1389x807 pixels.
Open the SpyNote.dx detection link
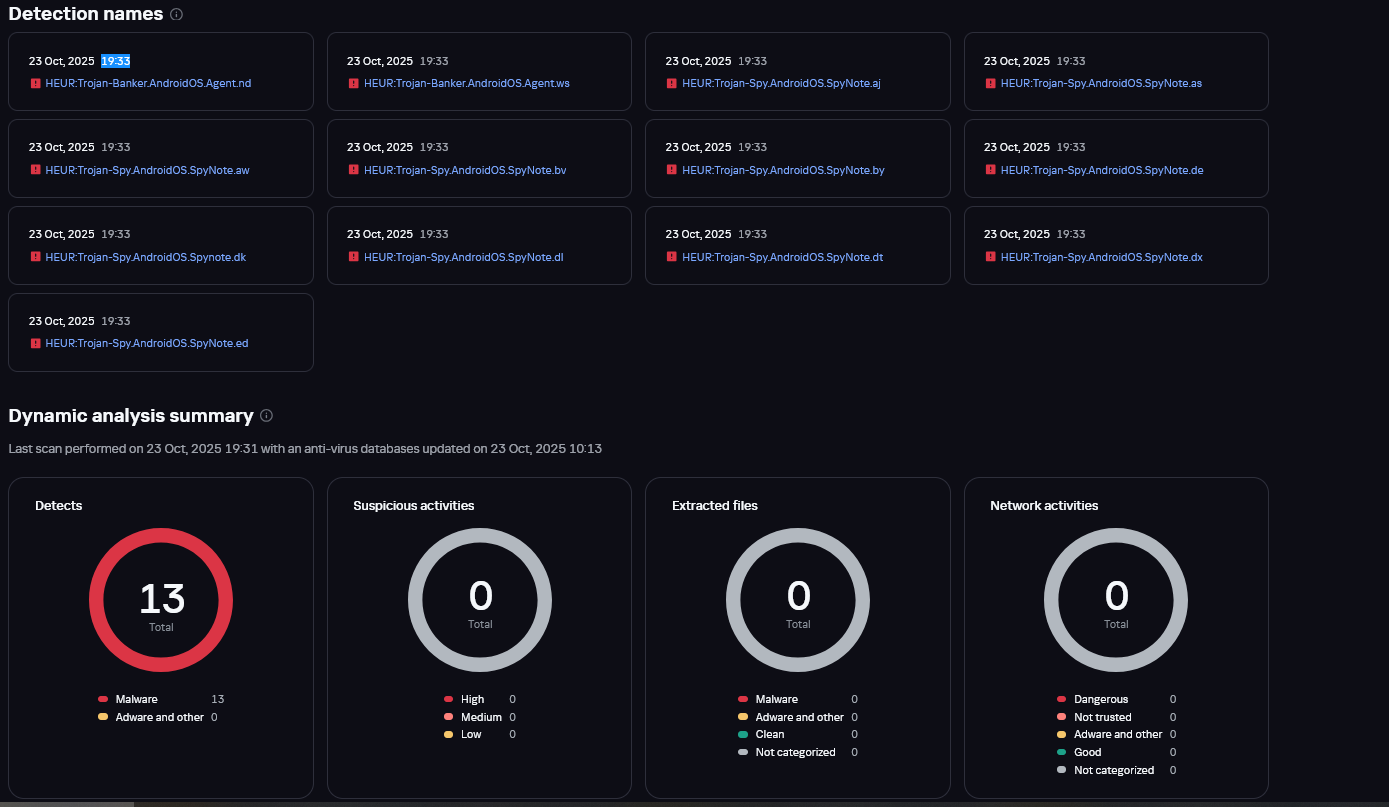click(x=1101, y=257)
